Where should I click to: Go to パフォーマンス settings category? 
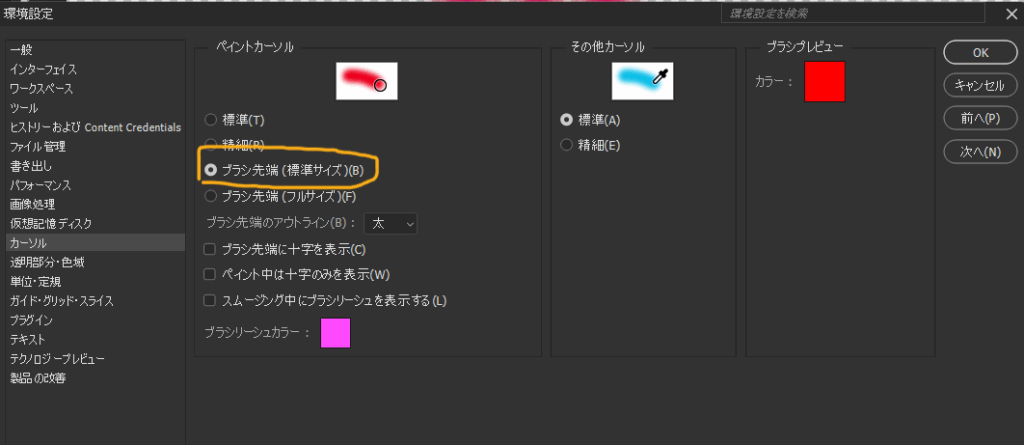pos(40,185)
